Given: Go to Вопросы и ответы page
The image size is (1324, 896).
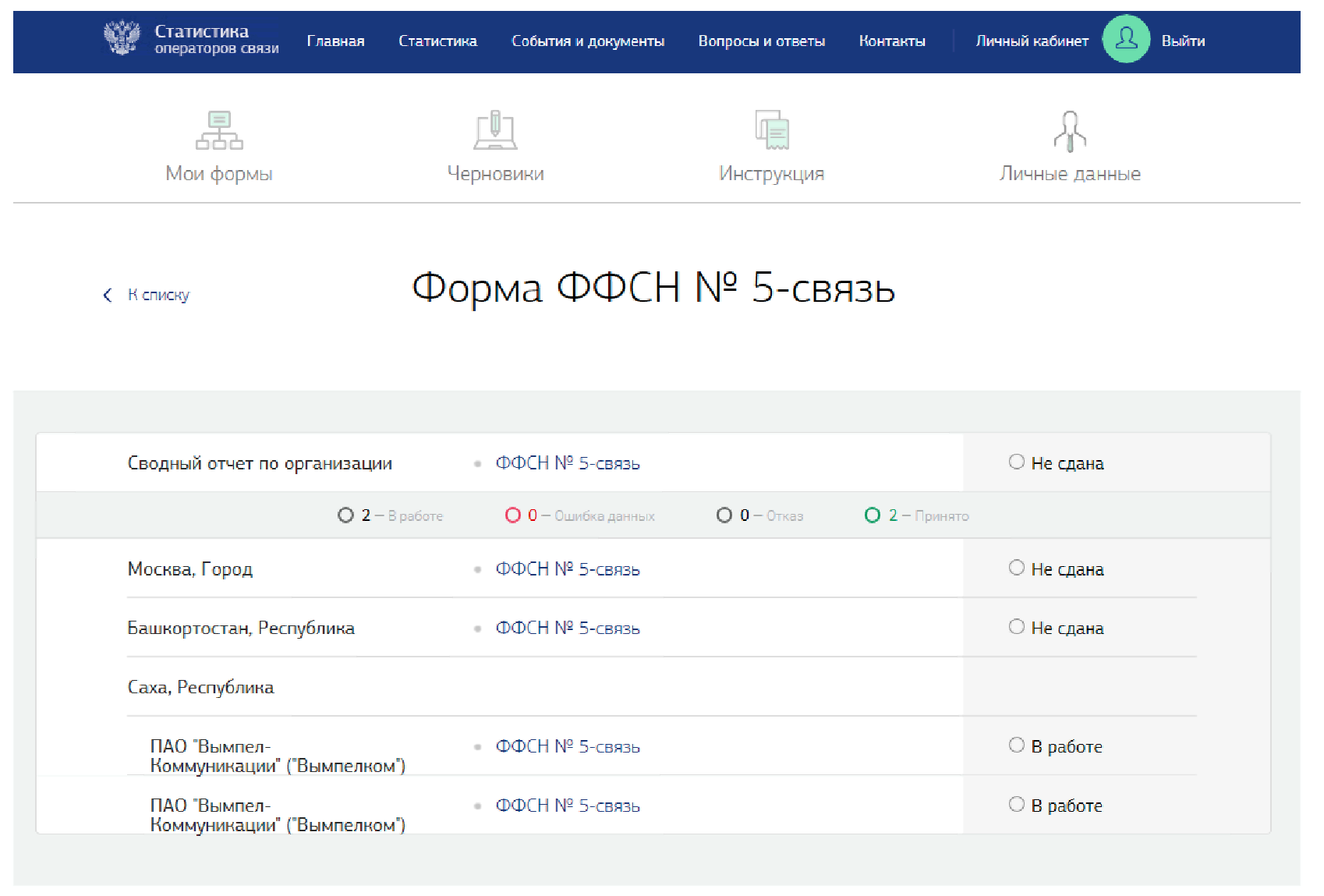Looking at the screenshot, I should 761,41.
